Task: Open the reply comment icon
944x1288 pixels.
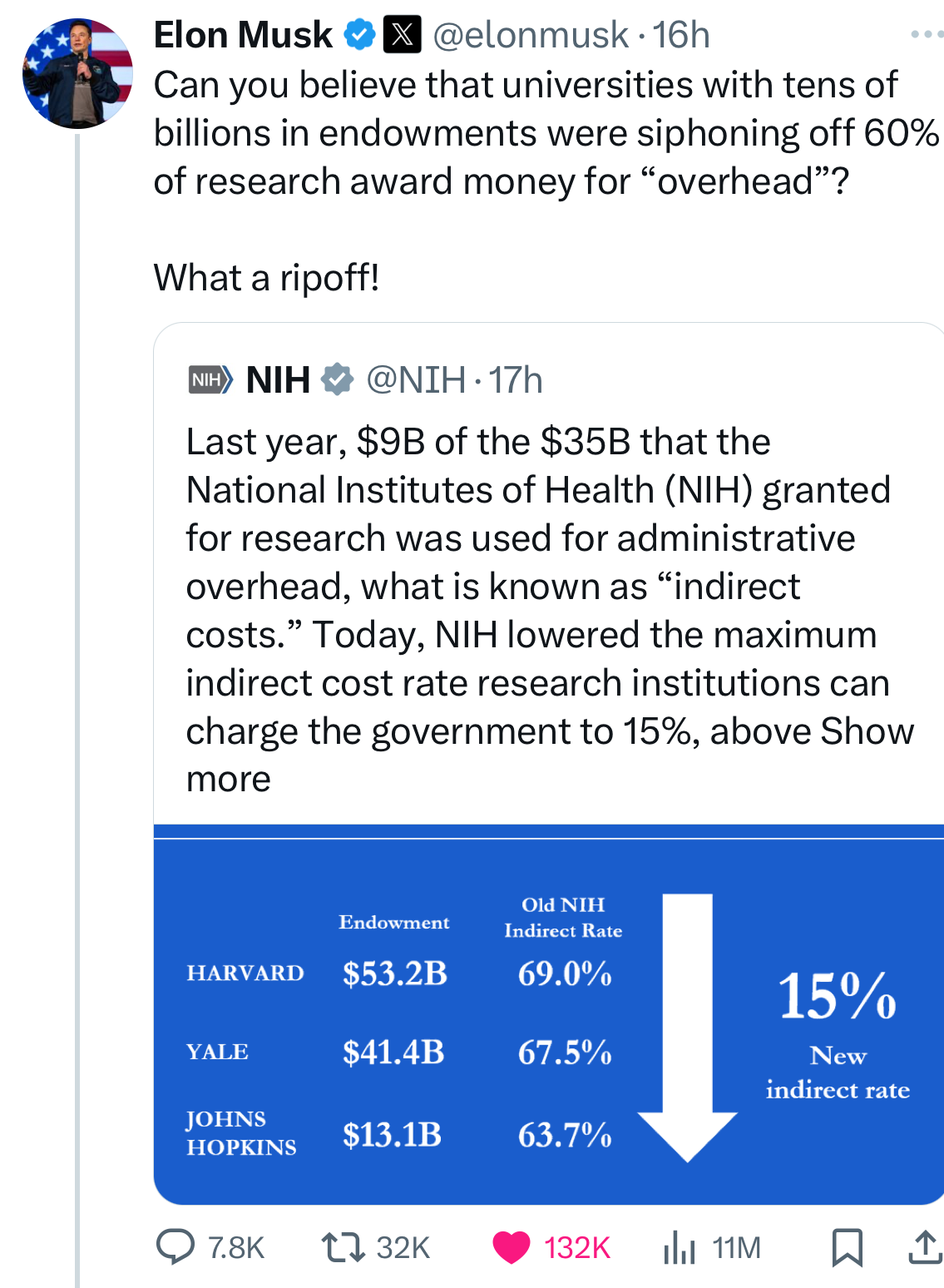Action: [175, 1247]
